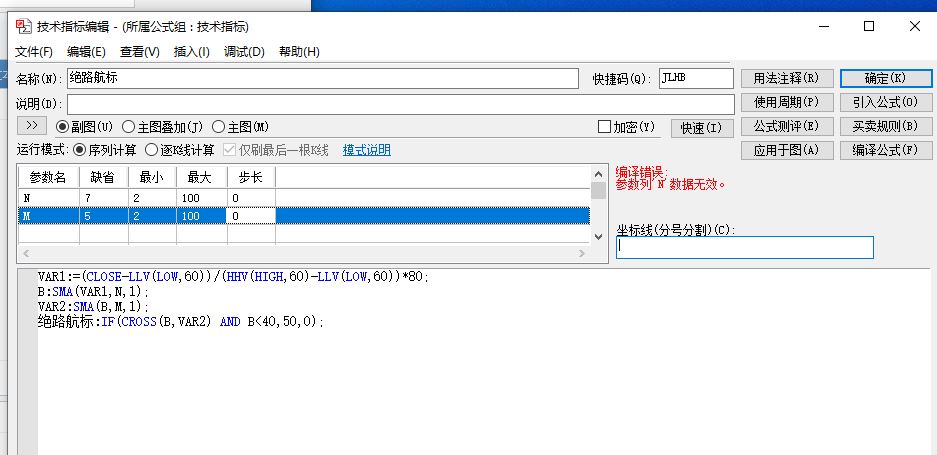This screenshot has width=937, height=455.
Task: Click the 公式测评(E) button
Action: (787, 126)
